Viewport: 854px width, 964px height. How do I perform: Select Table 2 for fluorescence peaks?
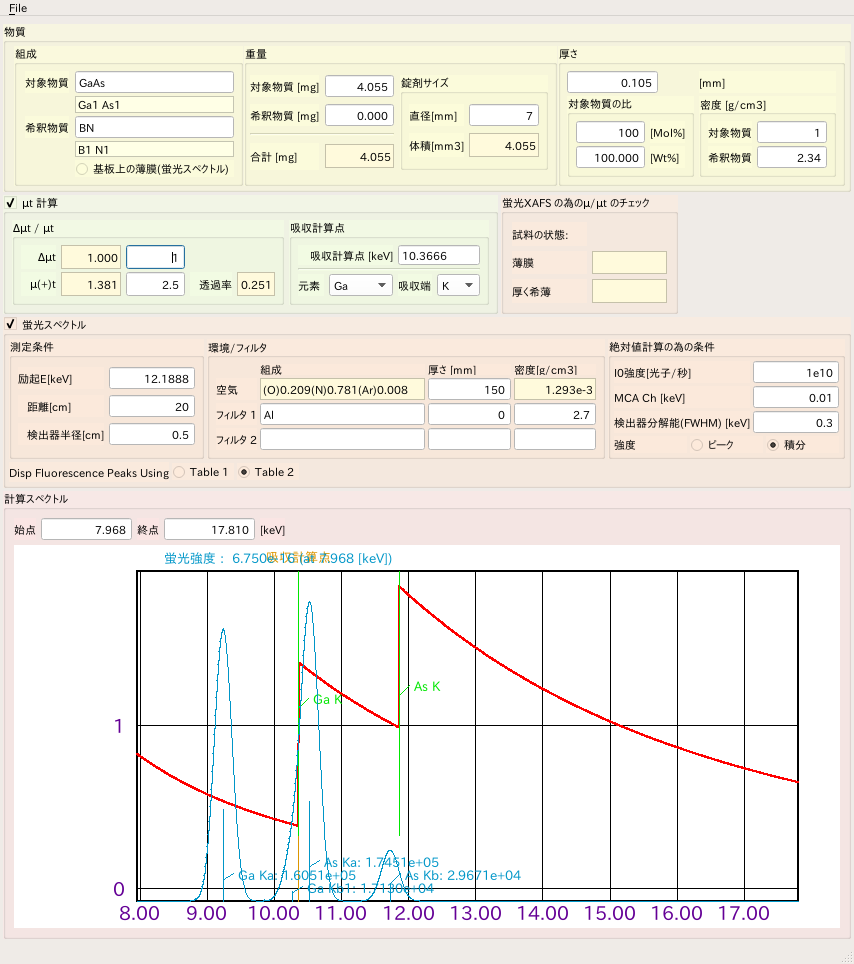(244, 472)
